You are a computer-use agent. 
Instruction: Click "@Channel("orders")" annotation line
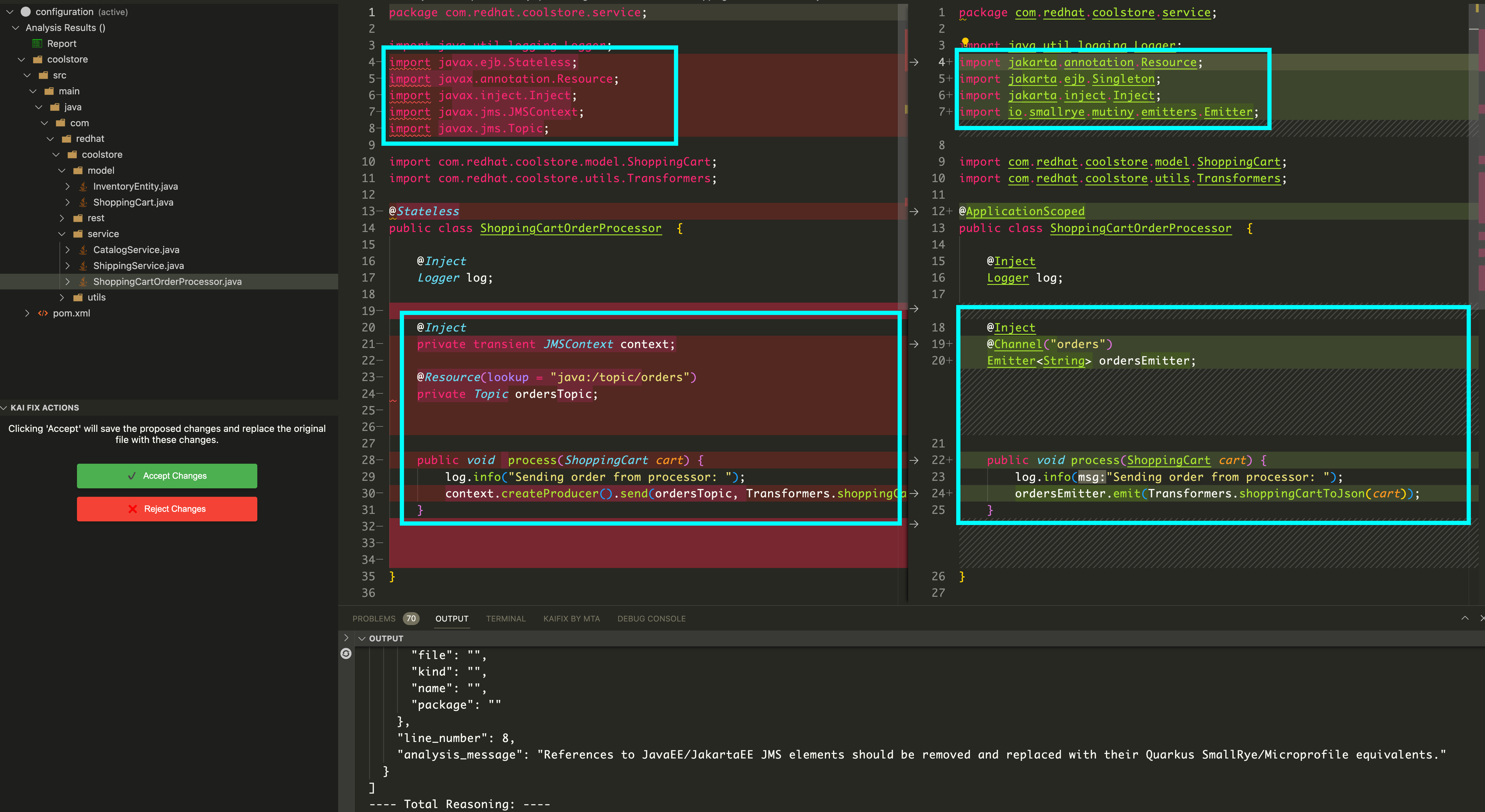pos(1049,344)
